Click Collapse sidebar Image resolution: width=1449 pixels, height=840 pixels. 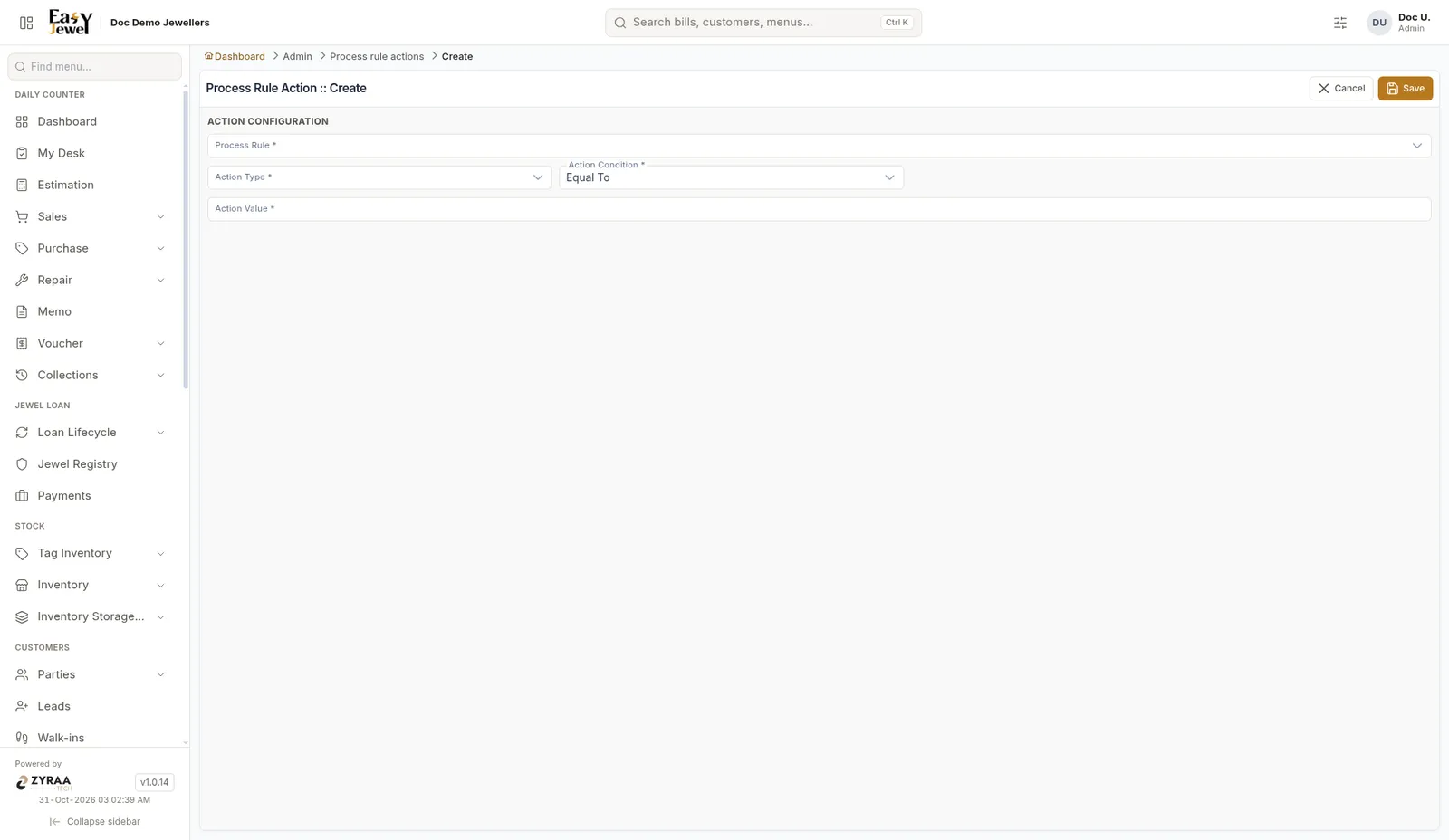[95, 822]
